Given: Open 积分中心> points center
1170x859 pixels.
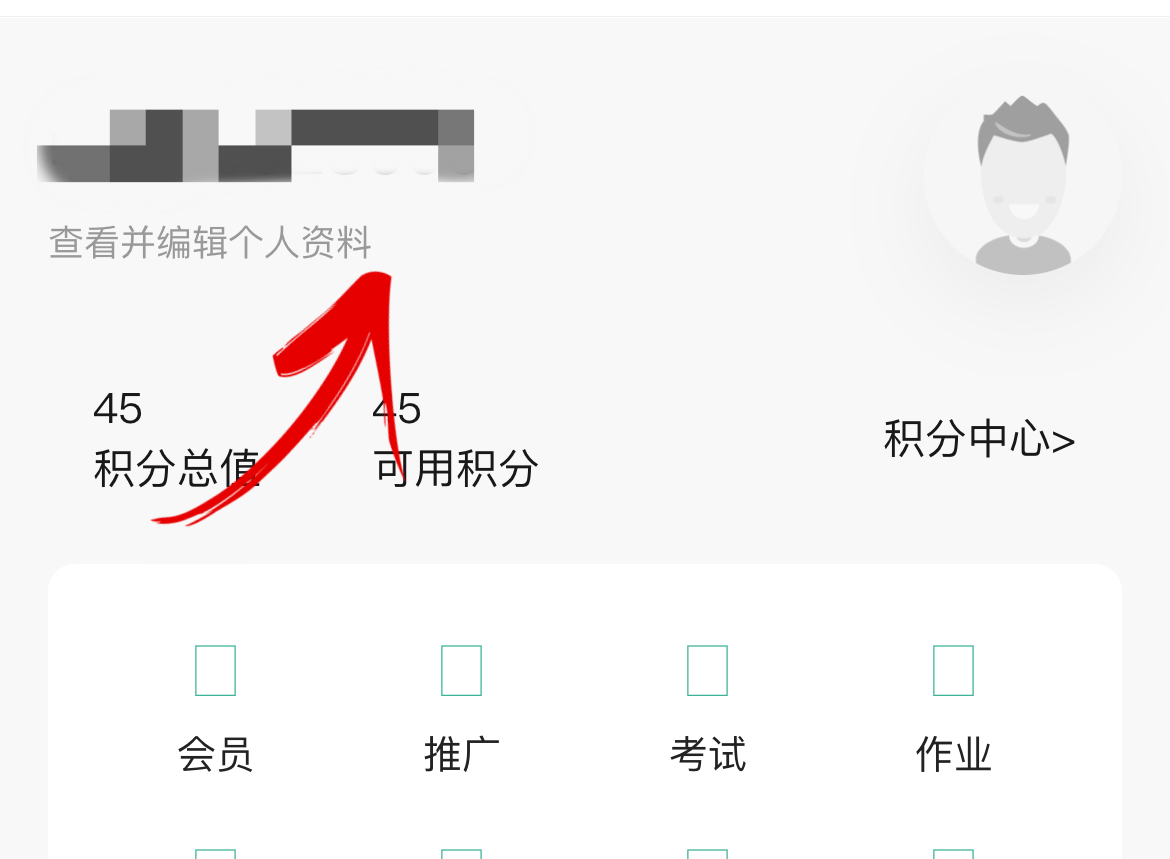Looking at the screenshot, I should pos(979,439).
